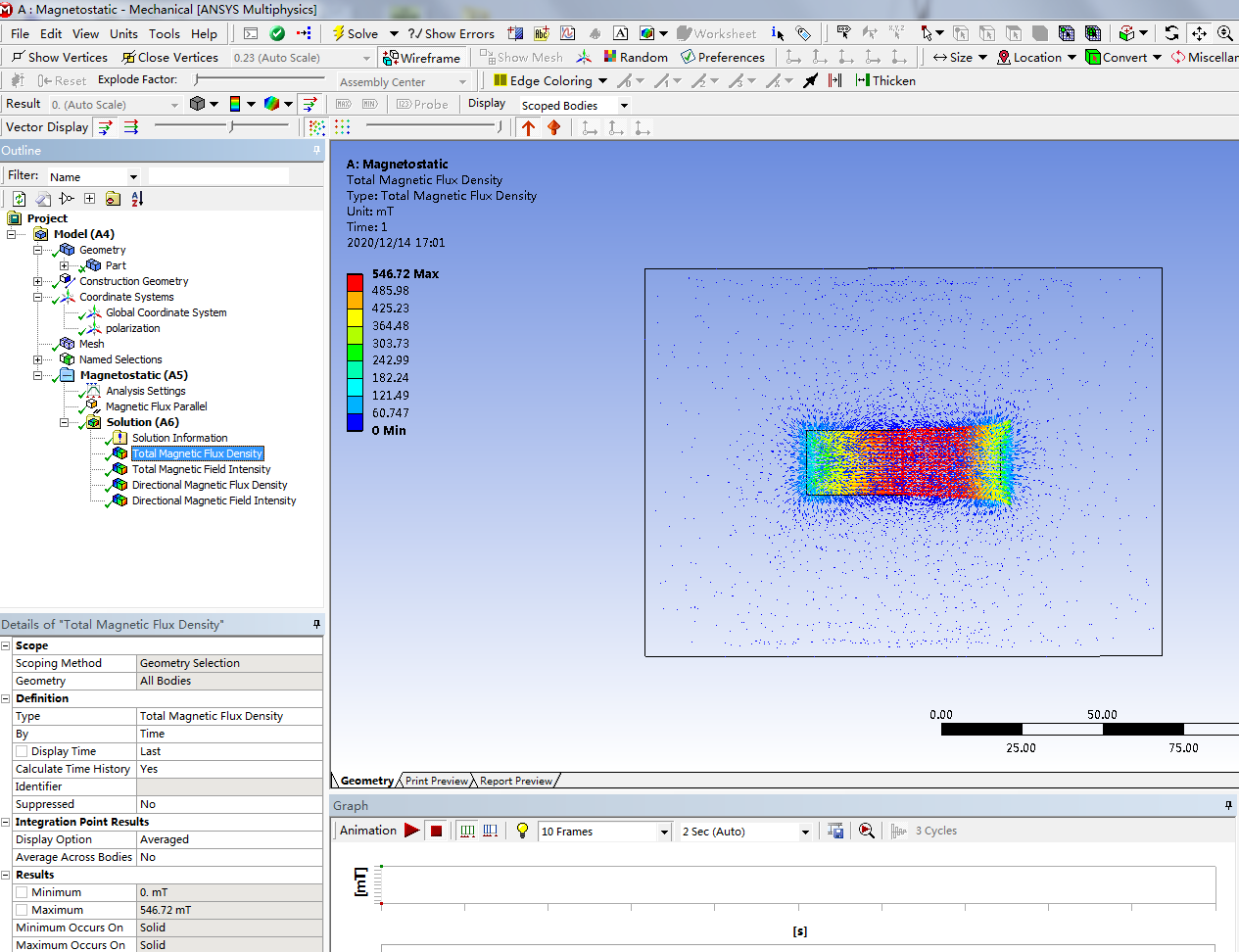
Task: Select the Zoom tool icon
Action: pyautogui.click(x=1225, y=33)
